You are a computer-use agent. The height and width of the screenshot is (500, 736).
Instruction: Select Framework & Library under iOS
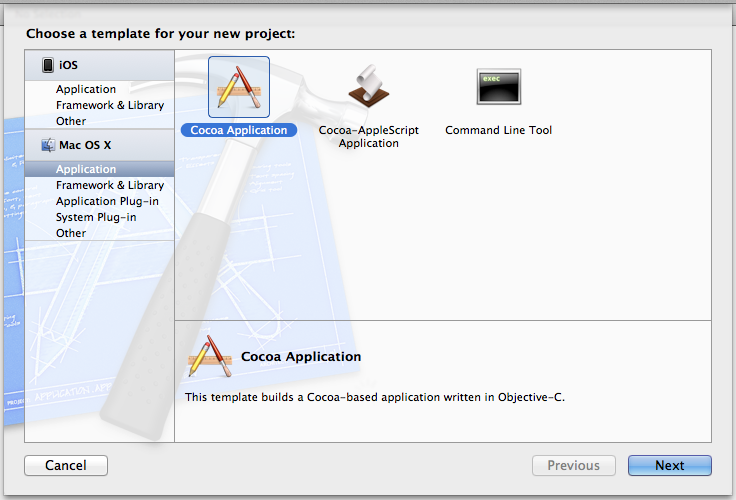point(110,105)
